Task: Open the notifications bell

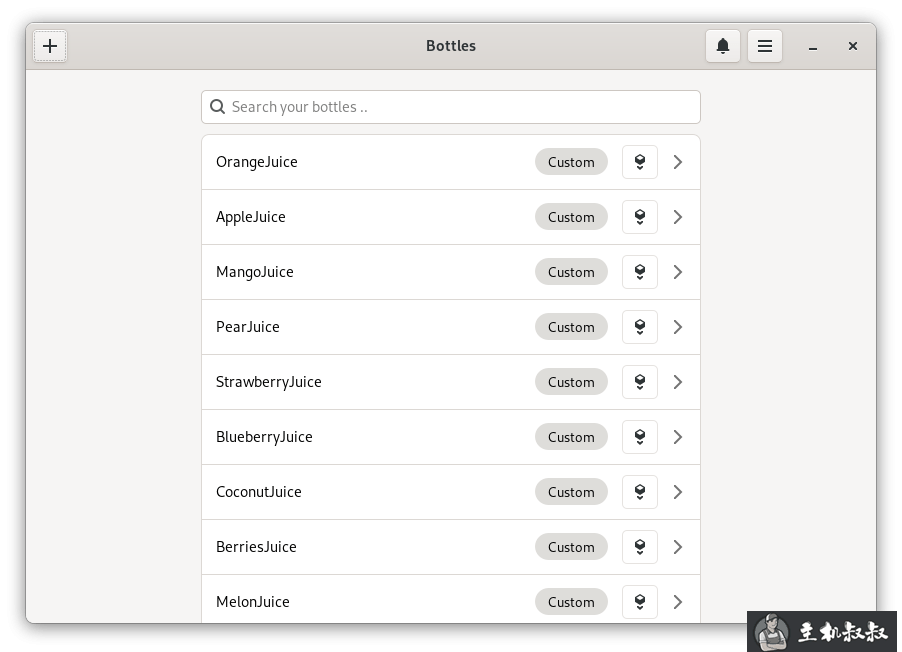Action: click(x=723, y=46)
